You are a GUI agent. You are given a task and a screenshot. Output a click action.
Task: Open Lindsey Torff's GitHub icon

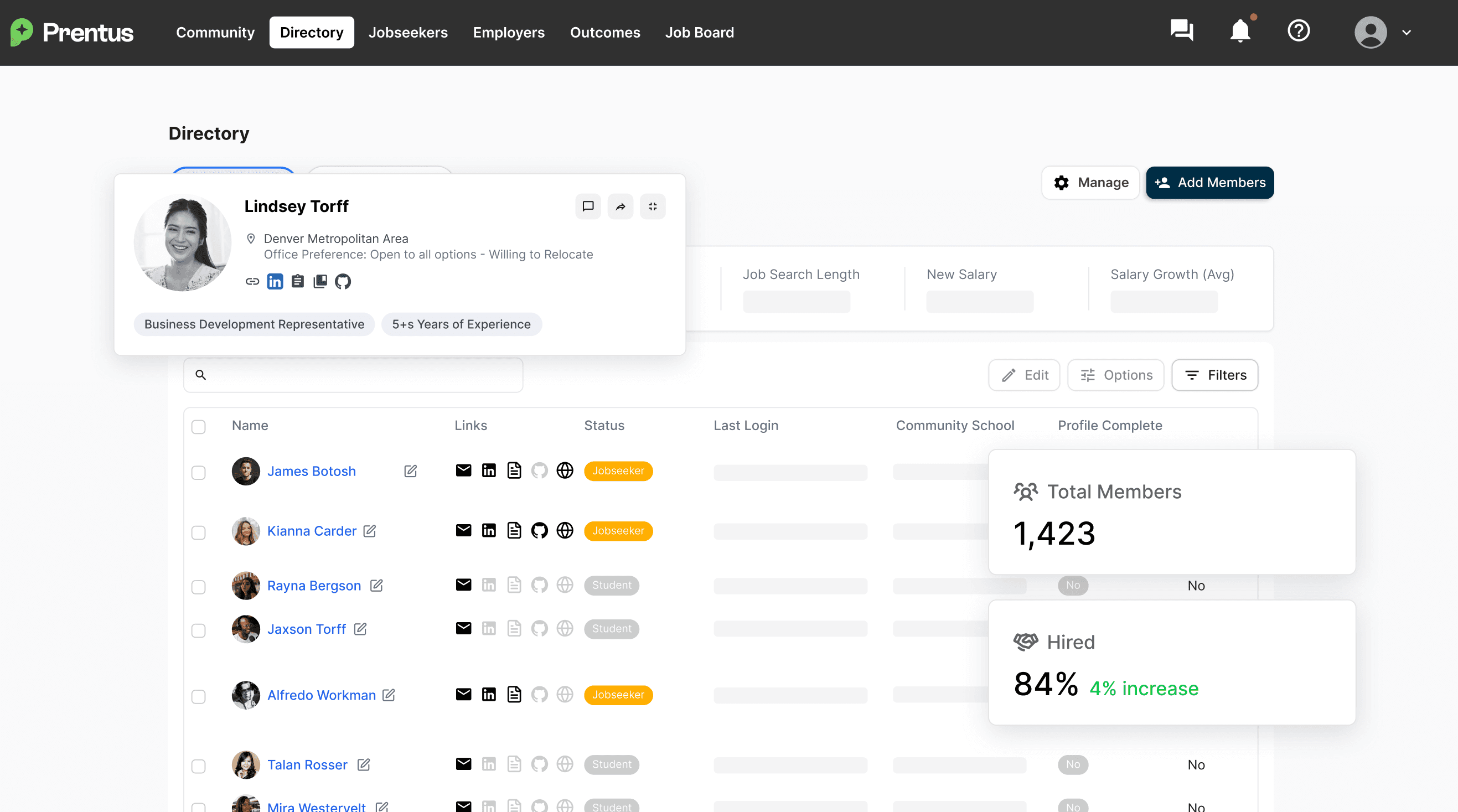pos(343,281)
